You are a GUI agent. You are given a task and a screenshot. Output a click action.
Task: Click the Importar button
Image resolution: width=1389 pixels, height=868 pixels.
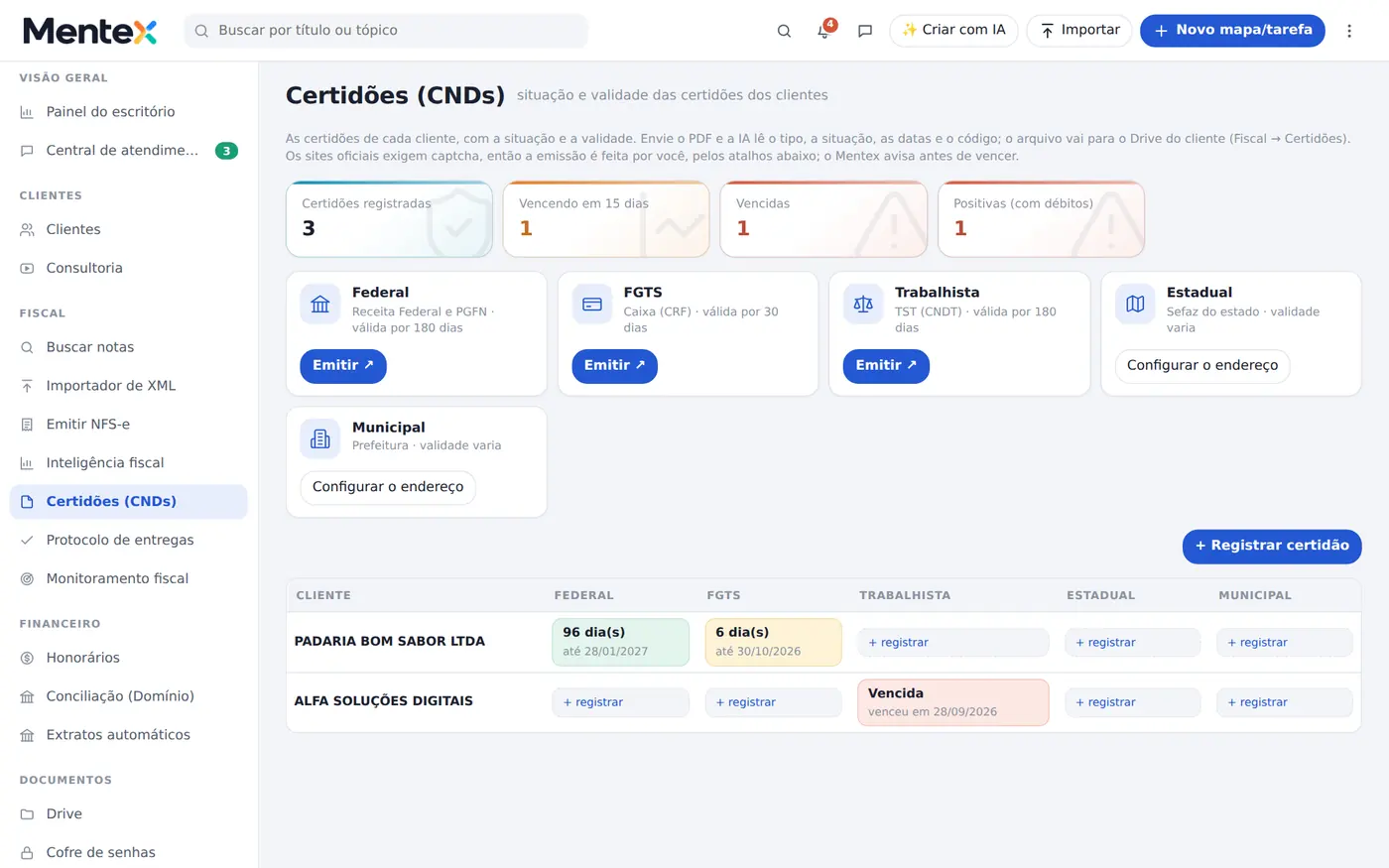tap(1079, 31)
